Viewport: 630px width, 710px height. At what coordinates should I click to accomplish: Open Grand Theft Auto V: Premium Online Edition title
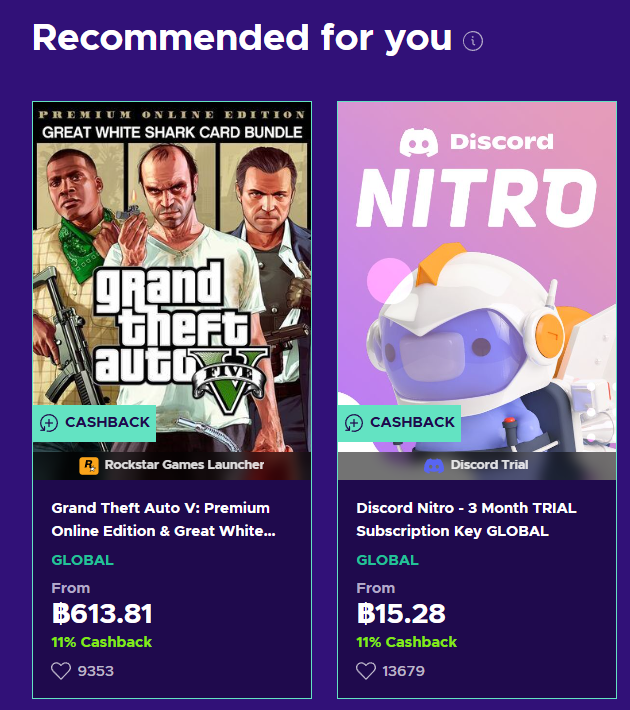click(x=164, y=519)
